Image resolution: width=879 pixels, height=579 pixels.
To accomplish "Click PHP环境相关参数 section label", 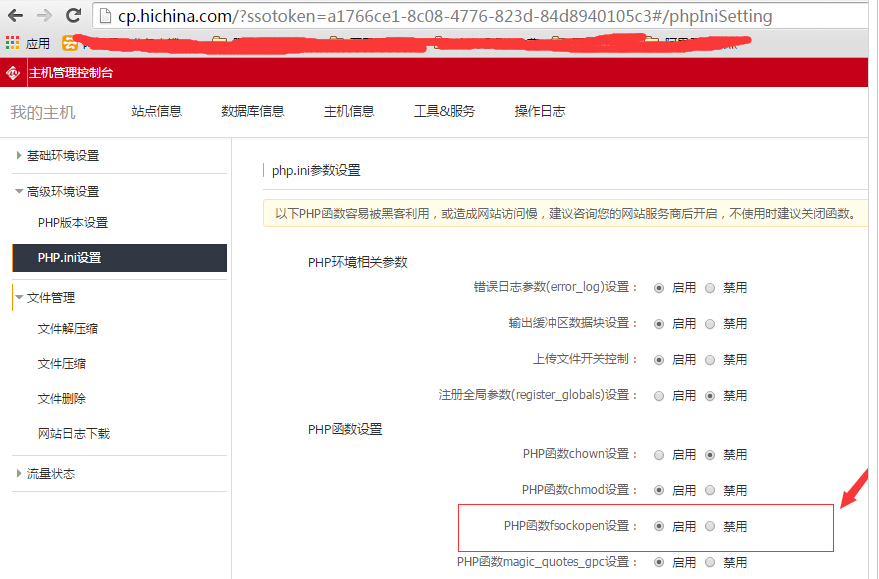I will pos(358,262).
